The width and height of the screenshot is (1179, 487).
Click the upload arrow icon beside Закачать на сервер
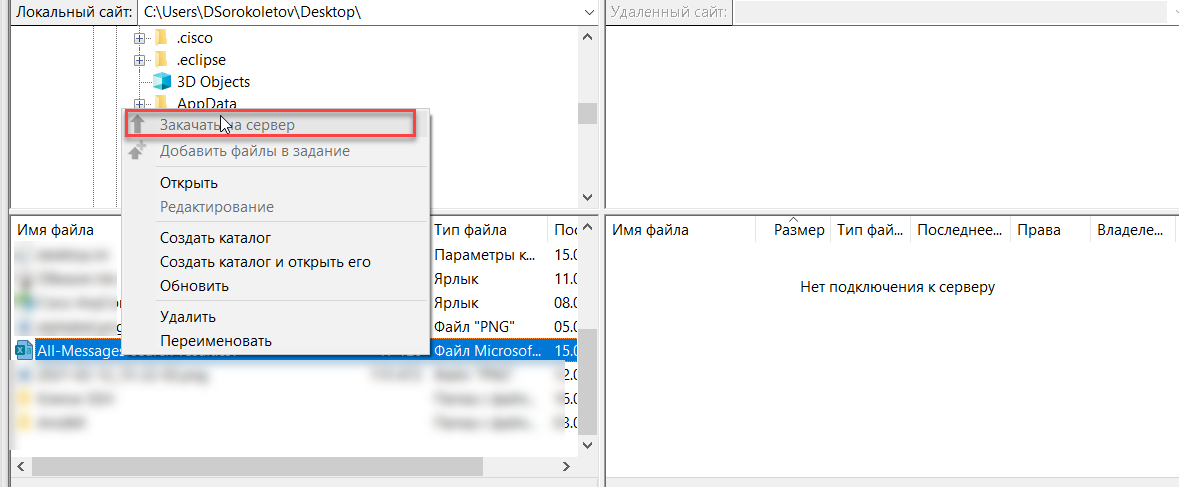(138, 125)
